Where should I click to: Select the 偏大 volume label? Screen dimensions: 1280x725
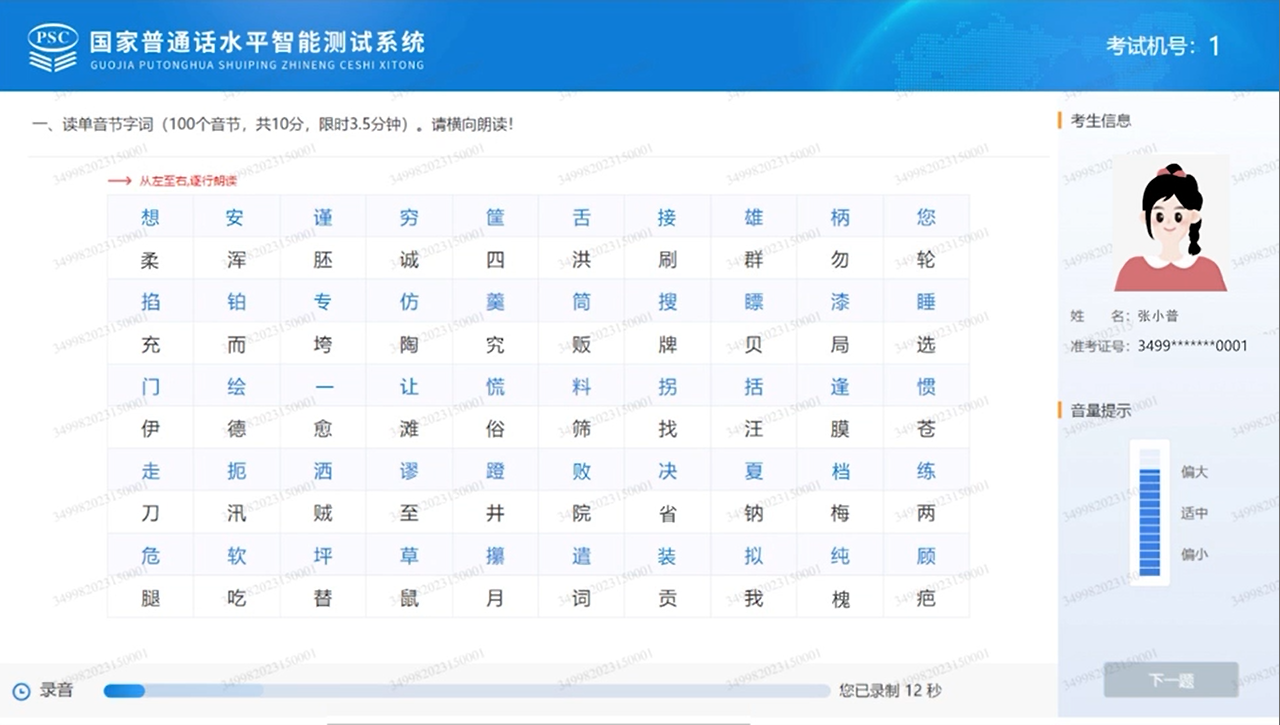1194,472
